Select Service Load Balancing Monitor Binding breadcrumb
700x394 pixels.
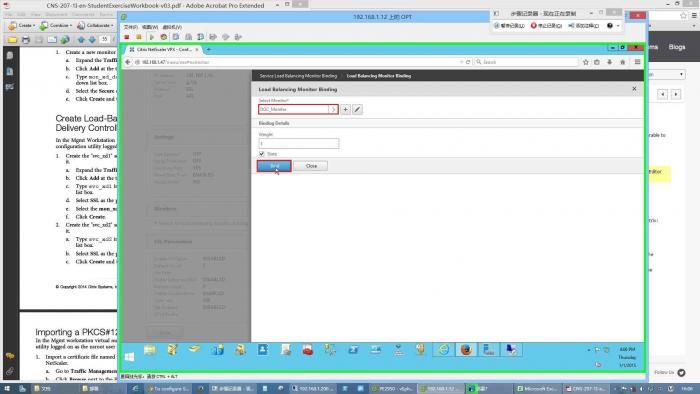(x=298, y=76)
